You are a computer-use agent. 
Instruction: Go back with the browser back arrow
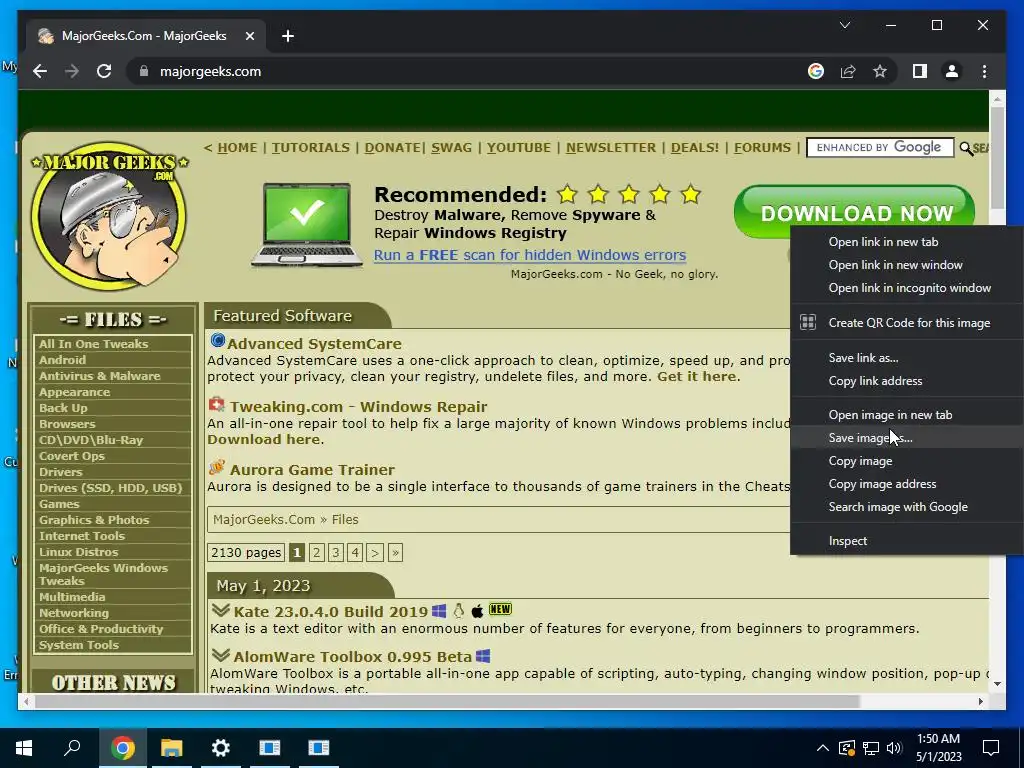(40, 71)
